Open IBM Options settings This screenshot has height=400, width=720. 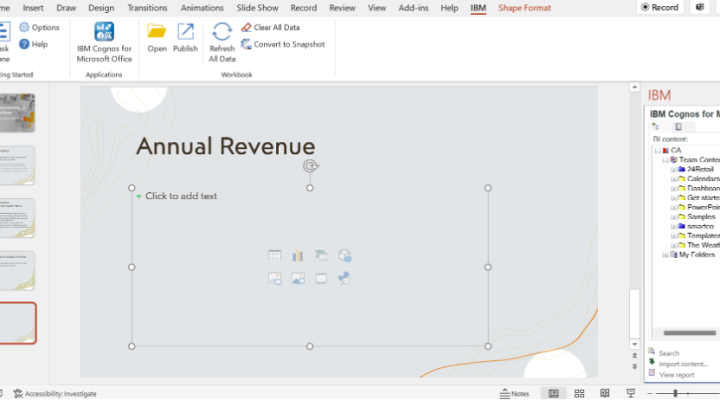(39, 28)
